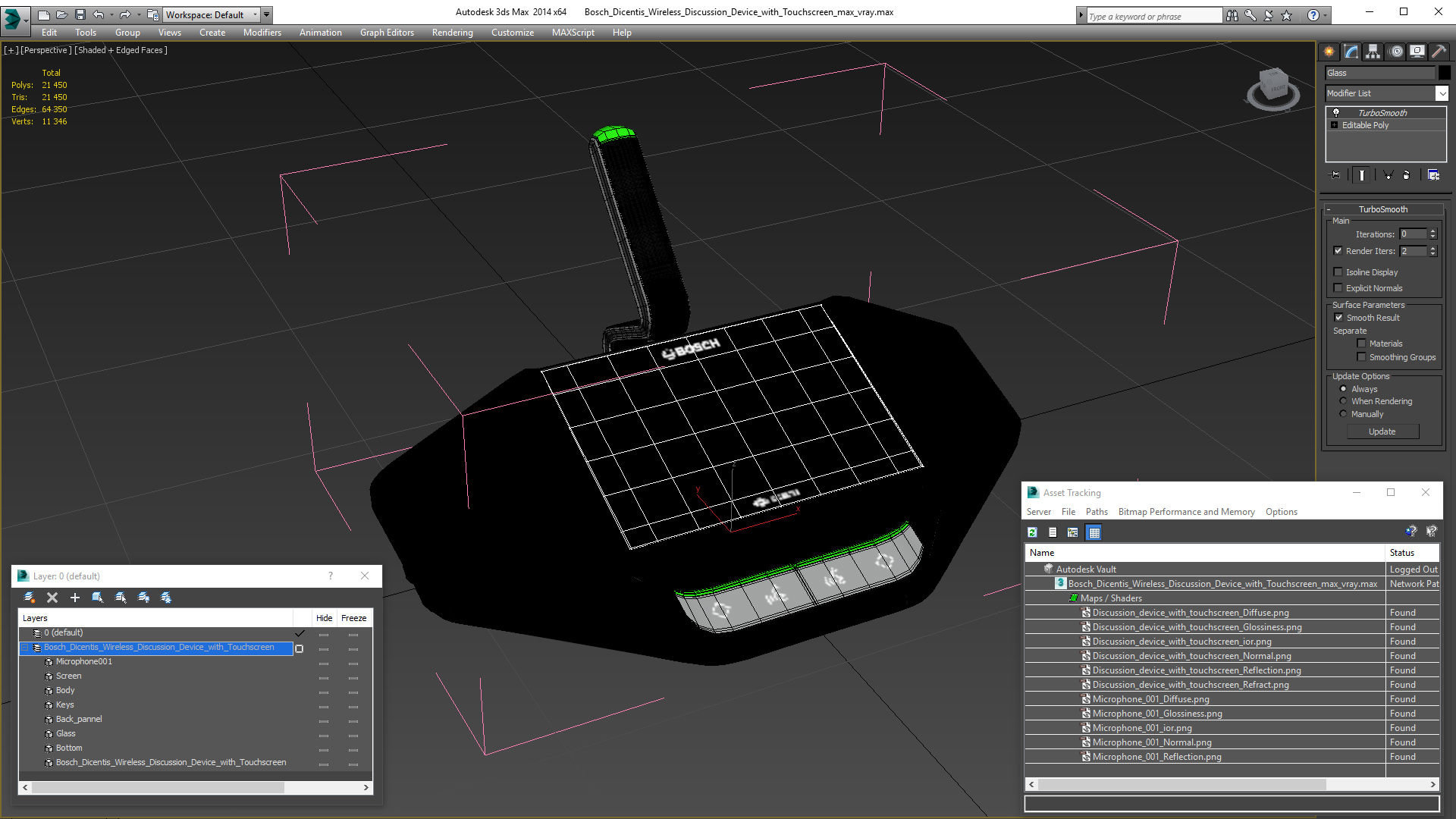Open Undo history dropdown arrow
This screenshot has width=1456, height=819.
click(112, 14)
